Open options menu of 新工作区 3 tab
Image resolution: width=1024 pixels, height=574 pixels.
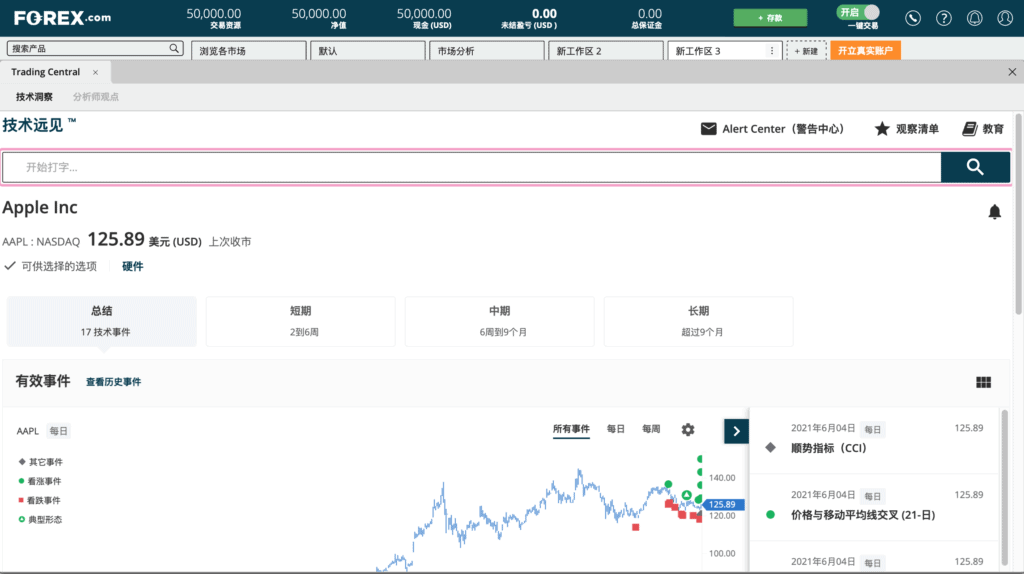[x=772, y=51]
